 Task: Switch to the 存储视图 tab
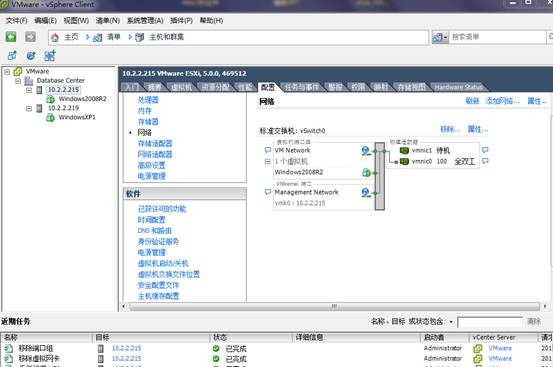[411, 87]
